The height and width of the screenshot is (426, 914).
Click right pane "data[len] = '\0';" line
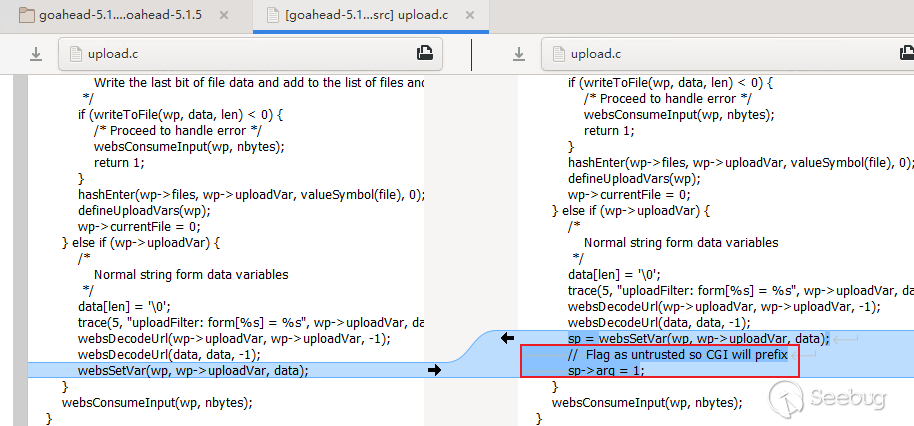pos(614,274)
